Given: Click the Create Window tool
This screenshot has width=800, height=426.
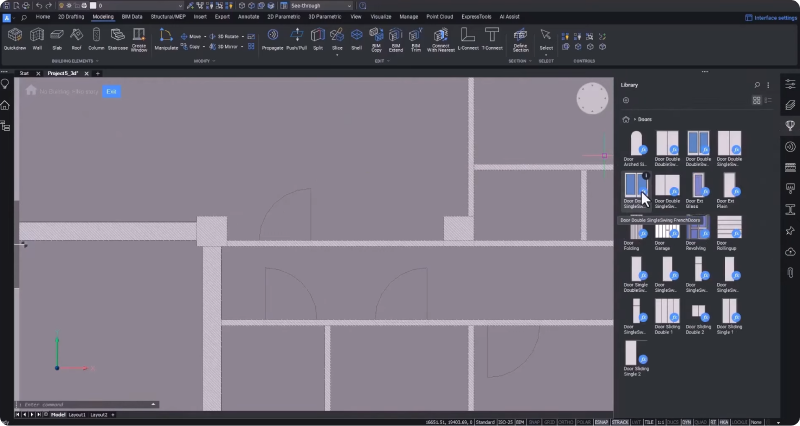Looking at the screenshot, I should [139, 40].
